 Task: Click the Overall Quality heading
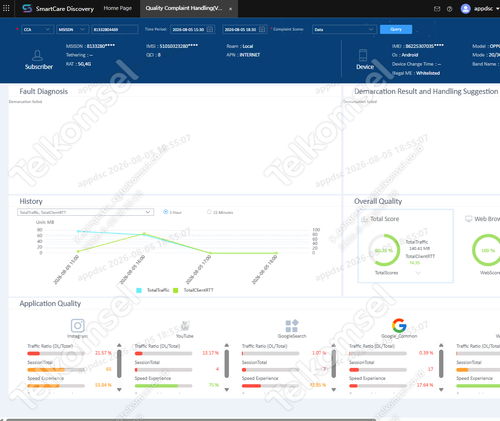pyautogui.click(x=378, y=201)
